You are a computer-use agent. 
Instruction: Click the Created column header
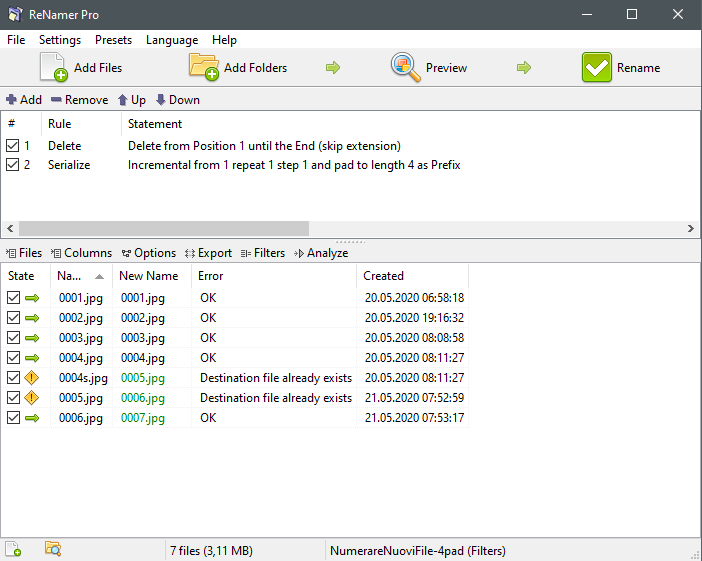[x=412, y=276]
